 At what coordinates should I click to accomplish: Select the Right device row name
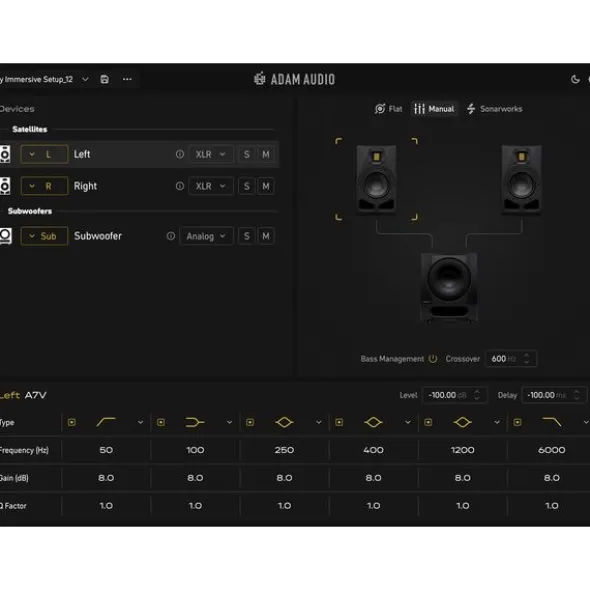pos(85,186)
